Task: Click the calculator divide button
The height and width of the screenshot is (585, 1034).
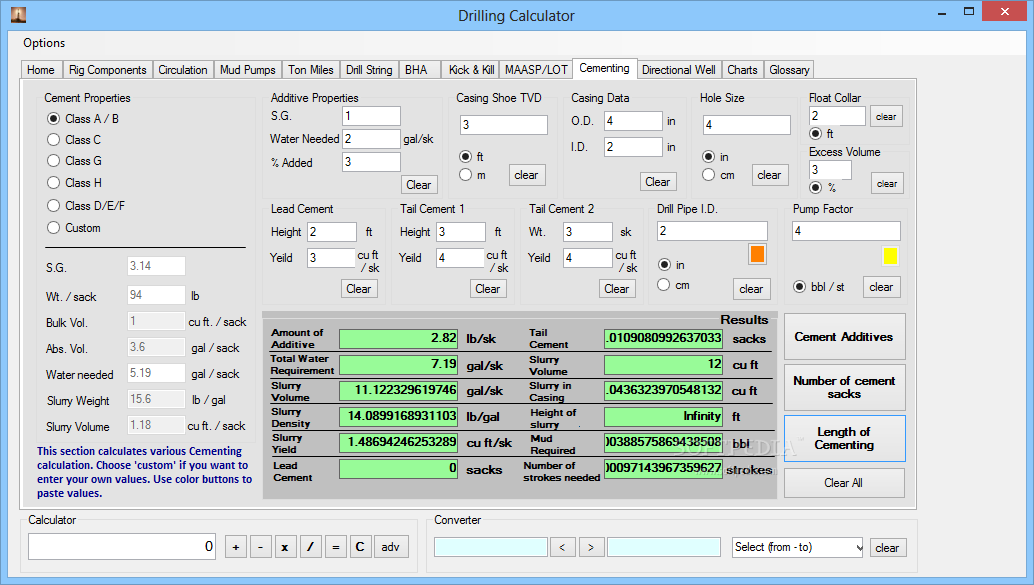Action: [x=311, y=547]
